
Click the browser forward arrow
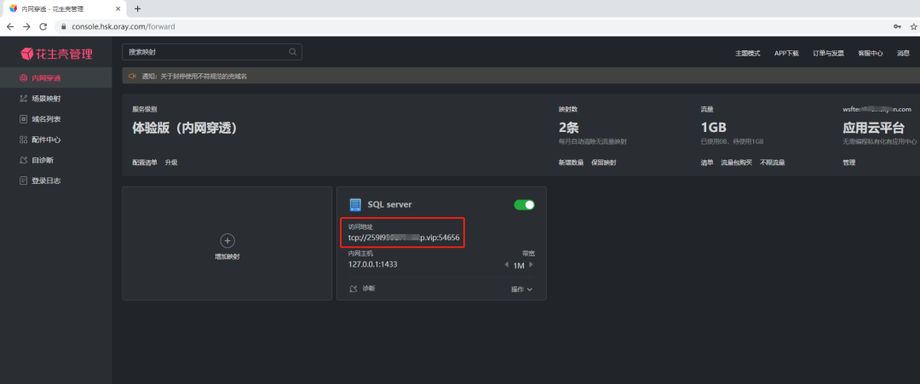coord(26,26)
